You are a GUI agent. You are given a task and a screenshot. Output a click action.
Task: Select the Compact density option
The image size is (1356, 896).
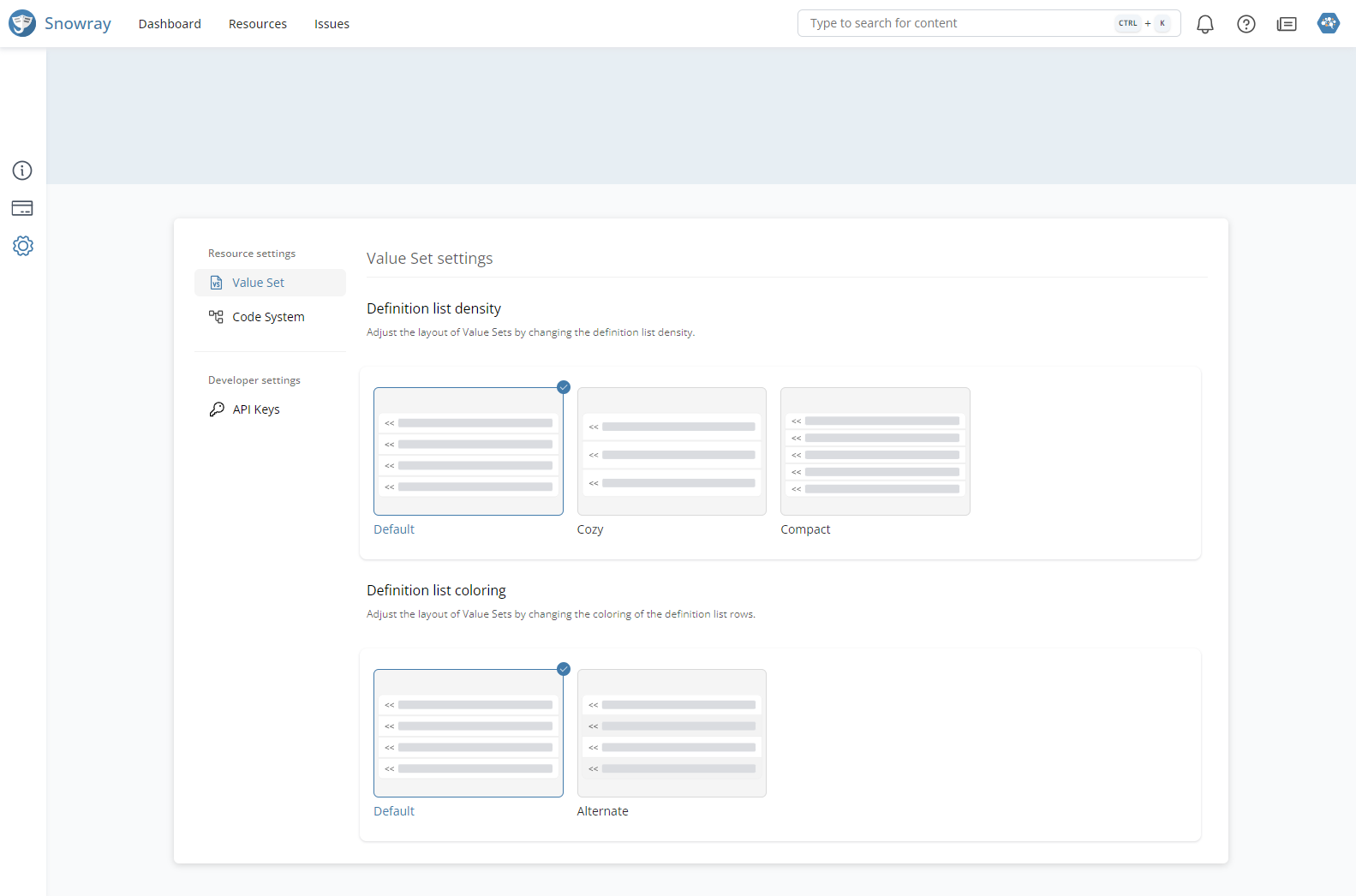coord(875,451)
